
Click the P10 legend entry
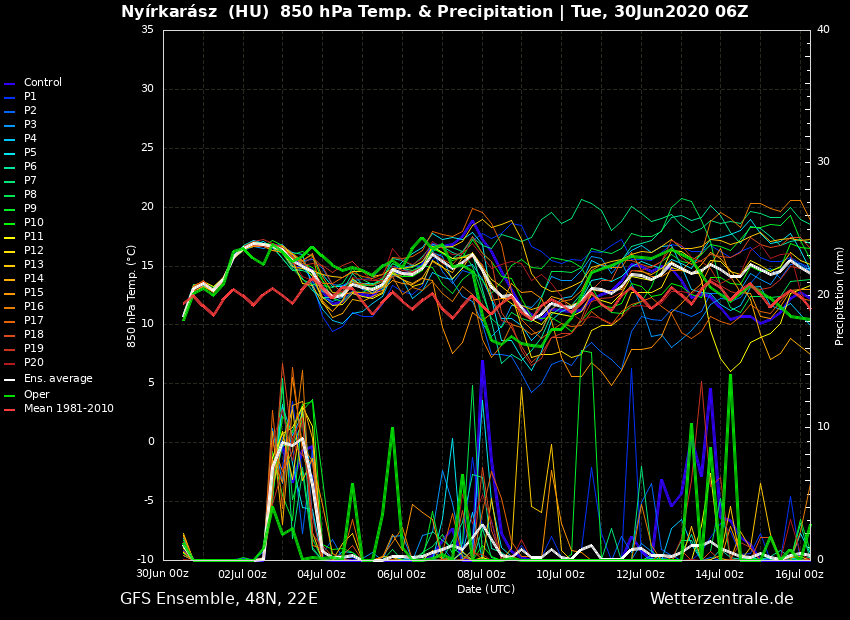point(33,223)
